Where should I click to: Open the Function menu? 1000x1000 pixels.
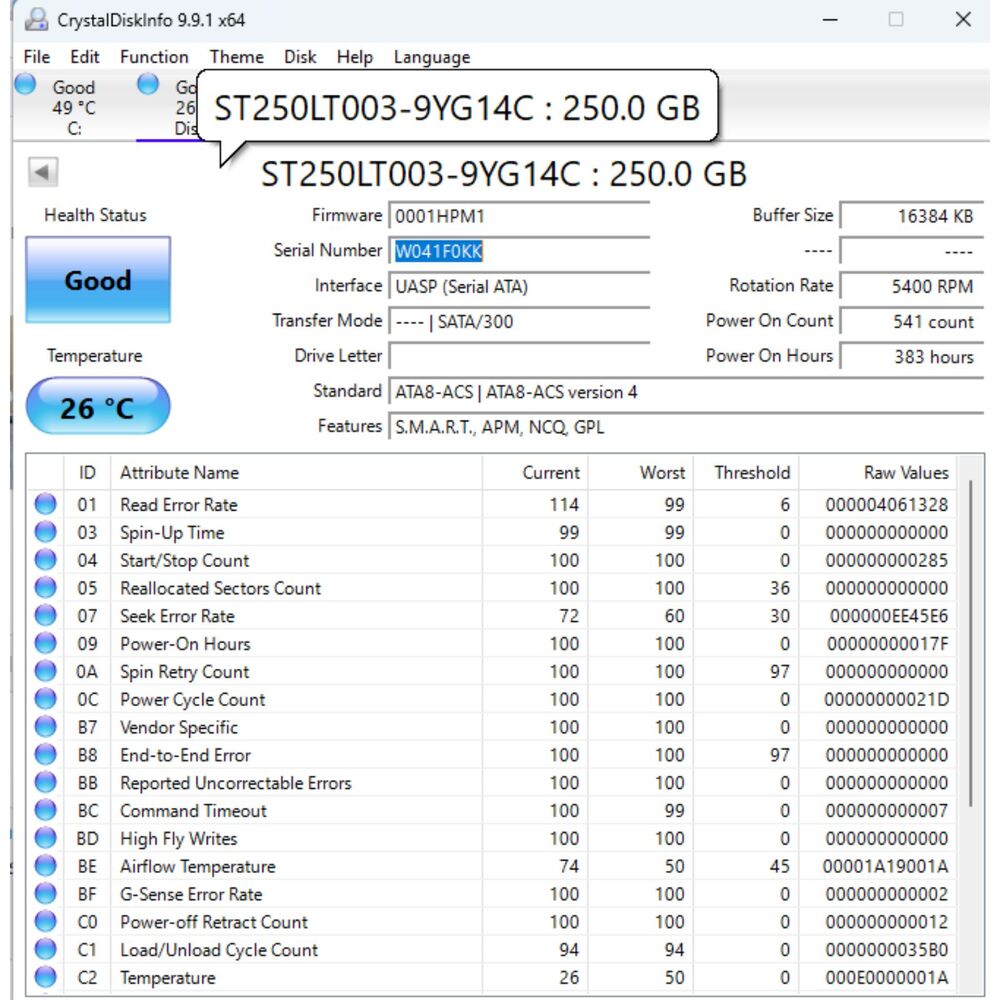point(154,57)
